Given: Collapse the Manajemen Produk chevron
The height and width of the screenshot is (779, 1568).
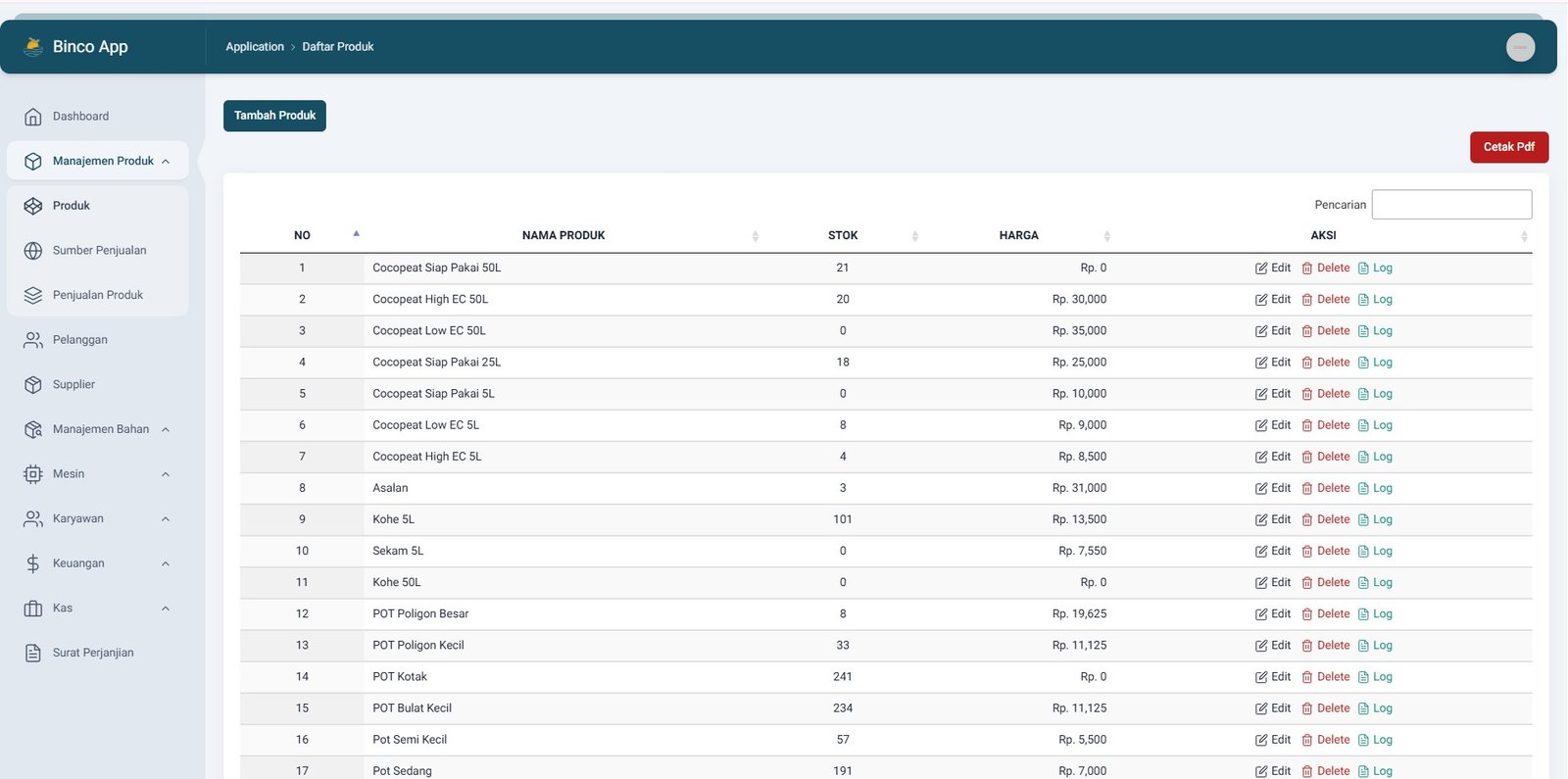Looking at the screenshot, I should point(166,162).
